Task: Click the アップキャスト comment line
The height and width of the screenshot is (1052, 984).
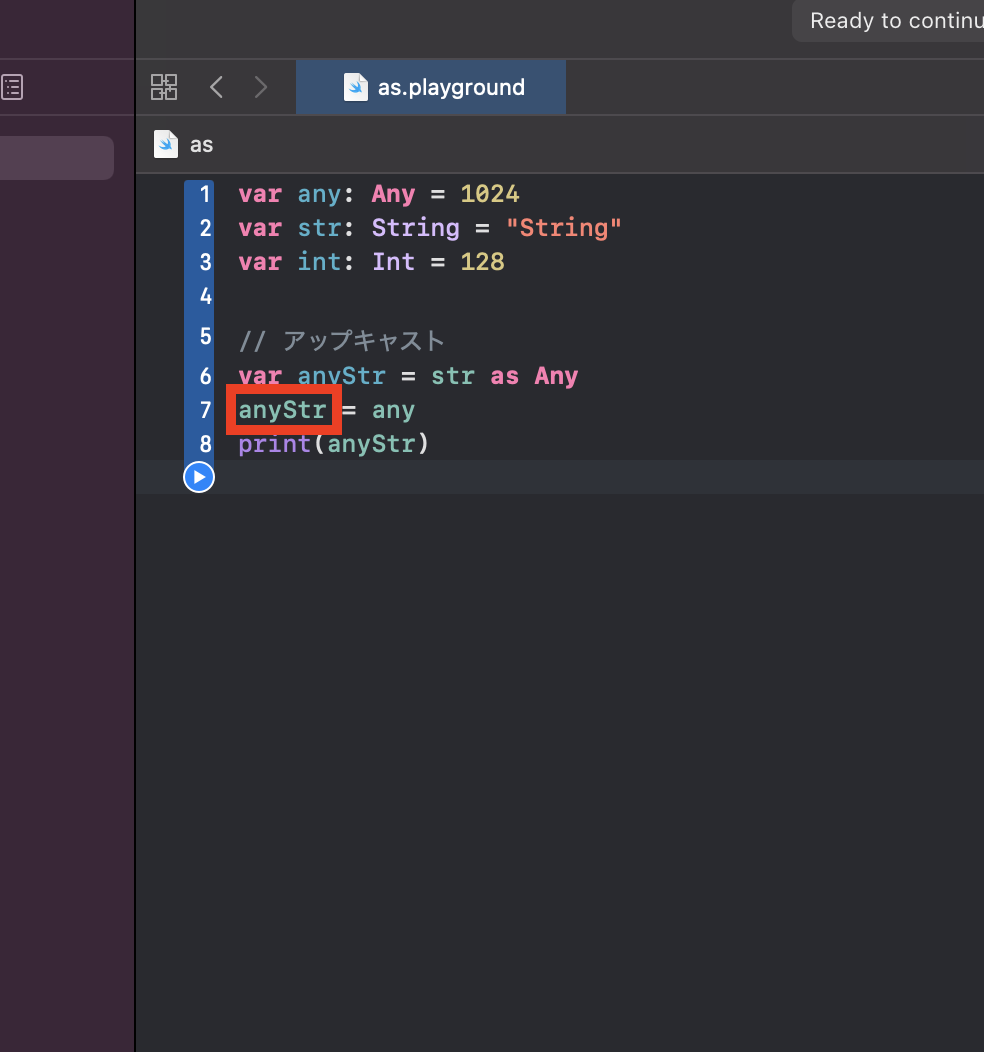Action: point(341,341)
